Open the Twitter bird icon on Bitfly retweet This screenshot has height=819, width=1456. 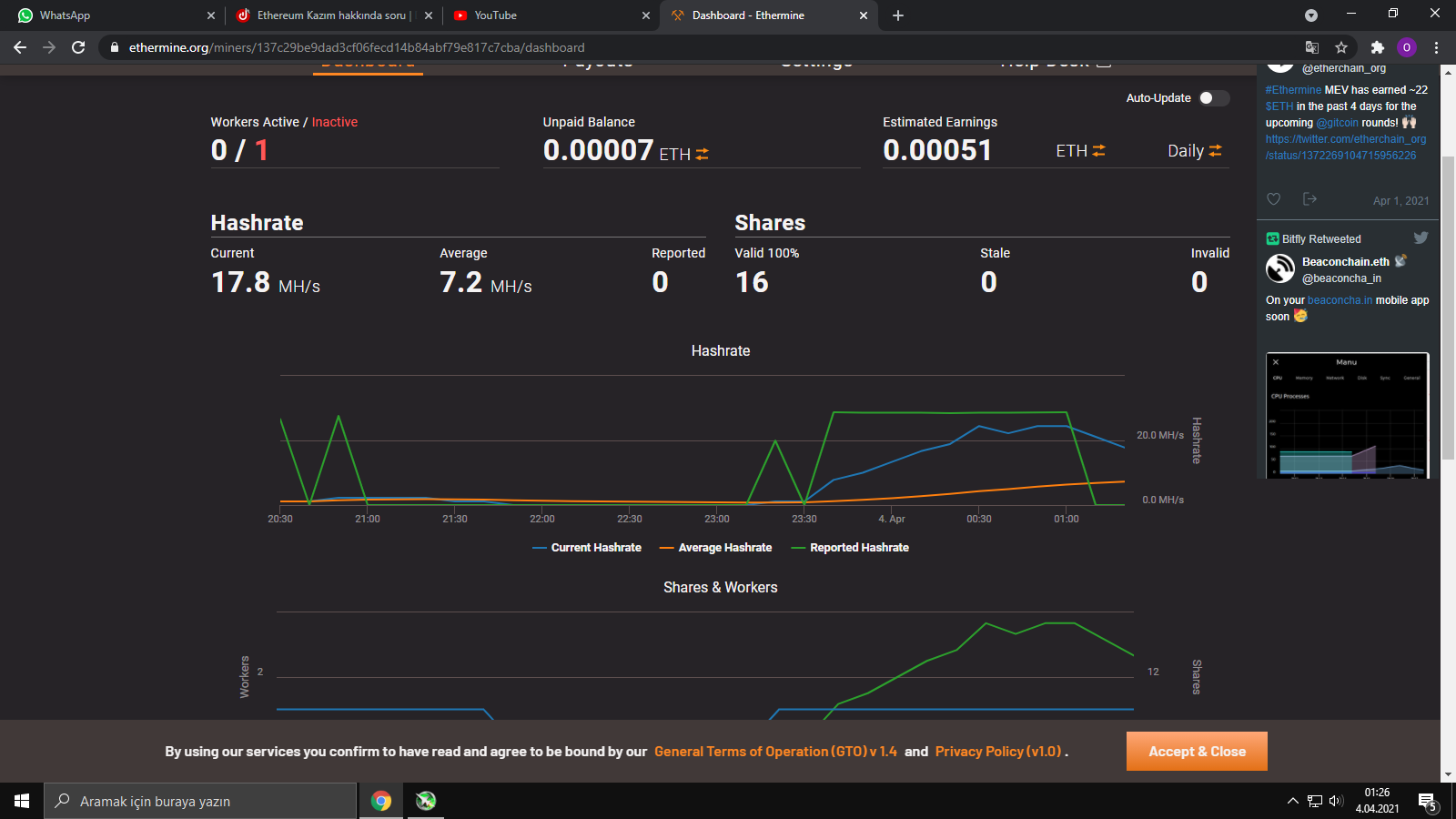click(x=1421, y=238)
